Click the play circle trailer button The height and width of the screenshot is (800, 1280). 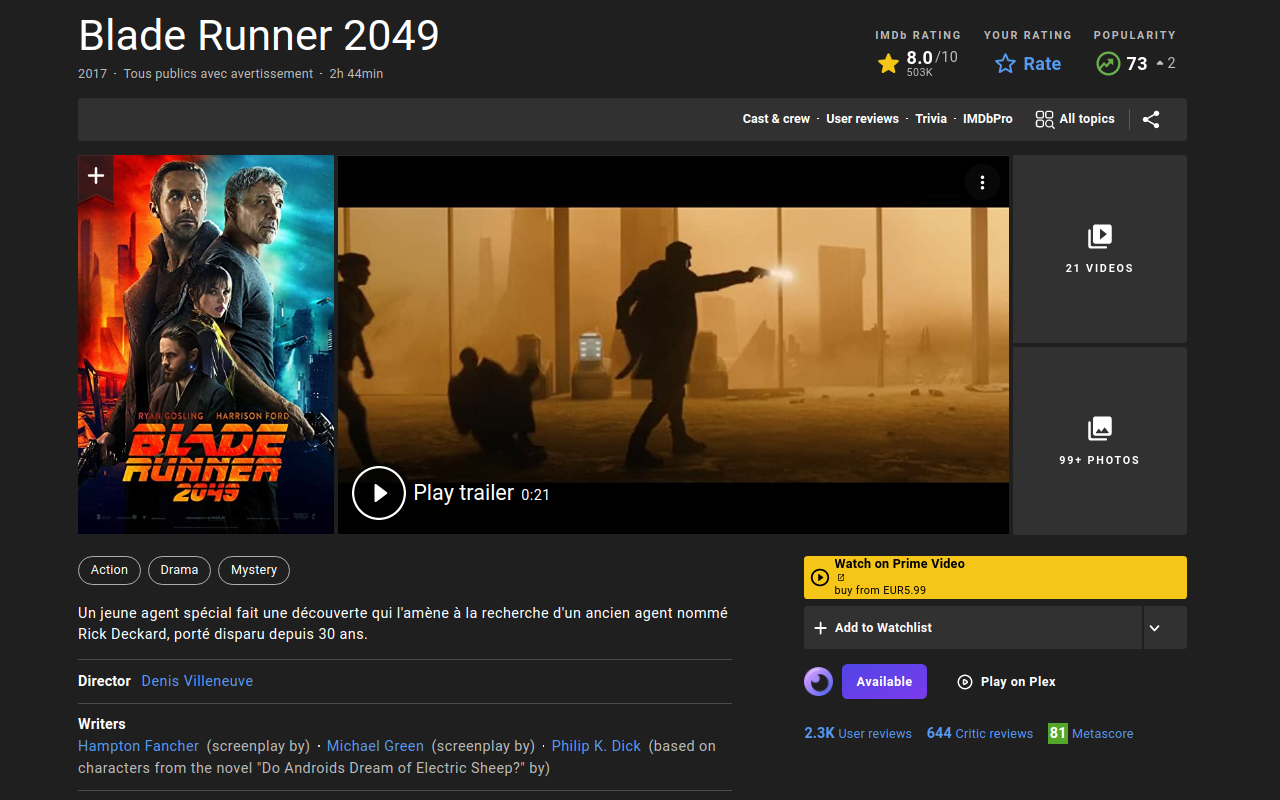[x=379, y=493]
